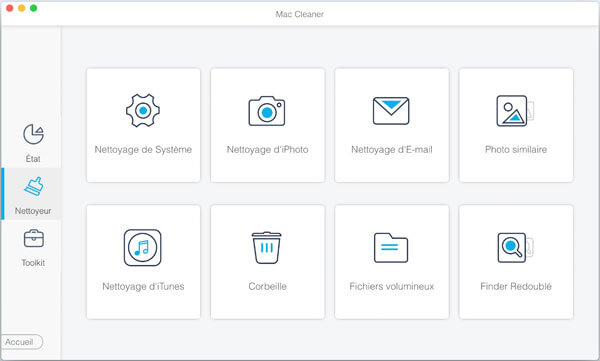Click the folder icon for large files
Viewport: 600px width, 361px height.
point(391,248)
